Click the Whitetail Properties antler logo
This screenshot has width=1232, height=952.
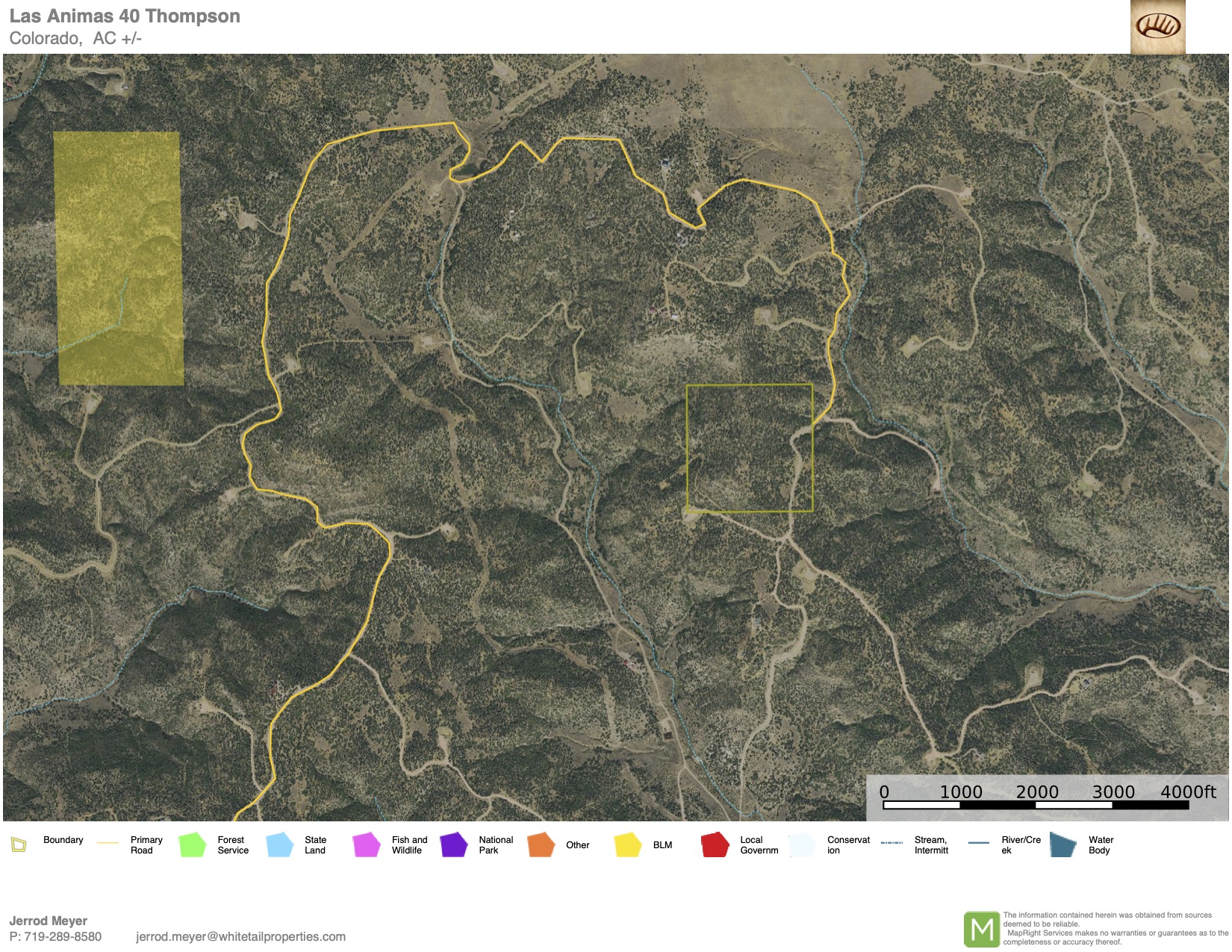coord(1157,27)
